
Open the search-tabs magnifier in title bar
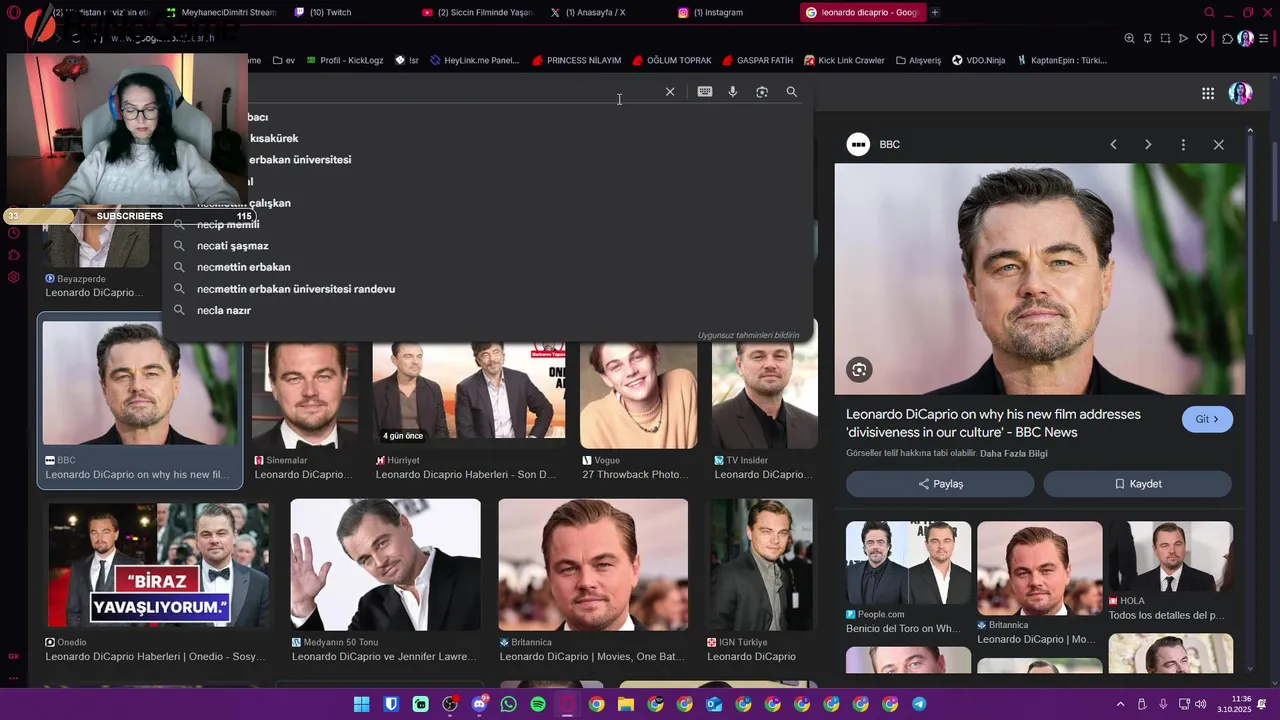[1209, 12]
